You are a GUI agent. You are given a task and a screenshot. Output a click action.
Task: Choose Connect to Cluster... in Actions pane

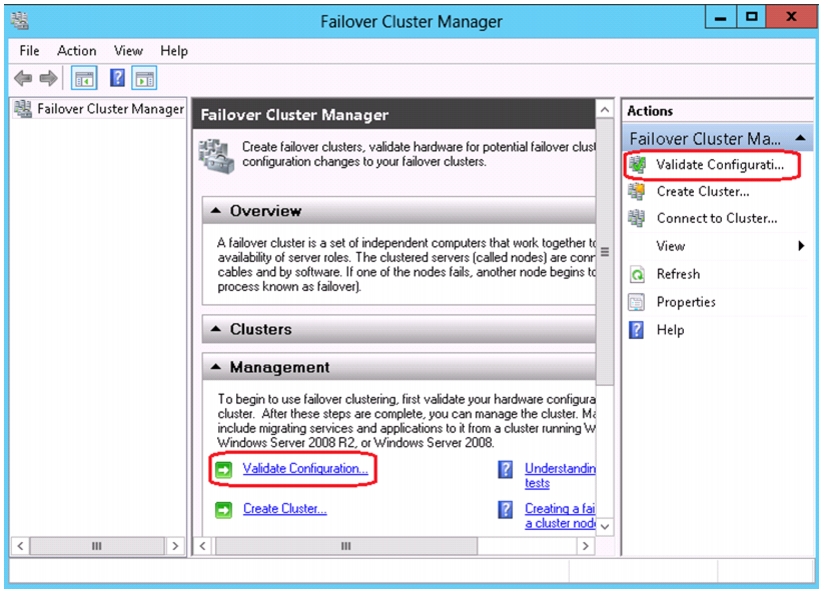pos(717,218)
